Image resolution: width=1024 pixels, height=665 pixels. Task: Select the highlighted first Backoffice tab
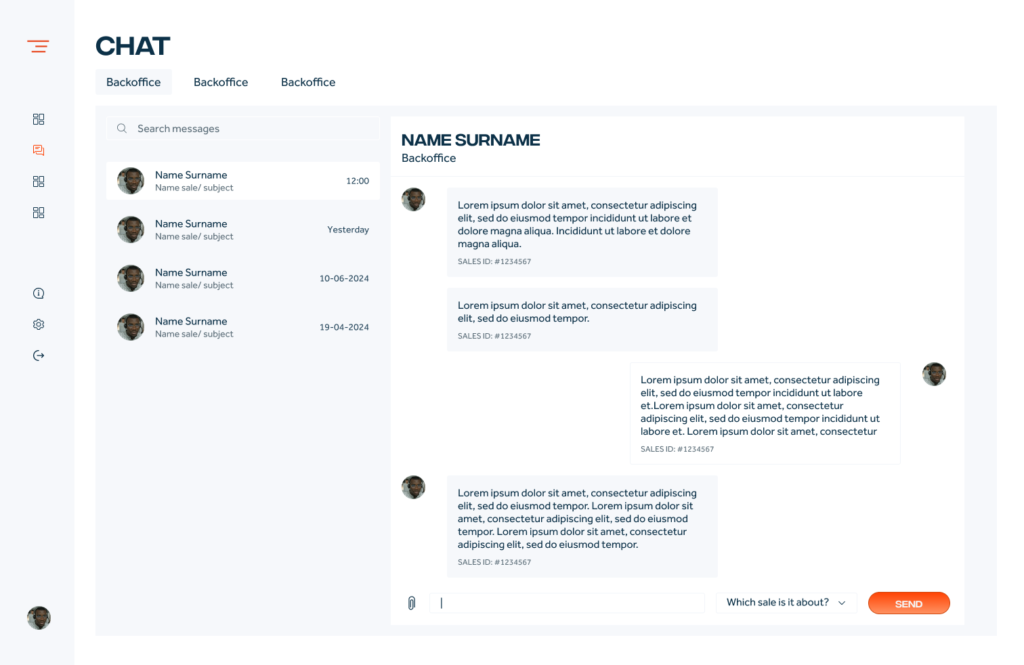coord(133,82)
